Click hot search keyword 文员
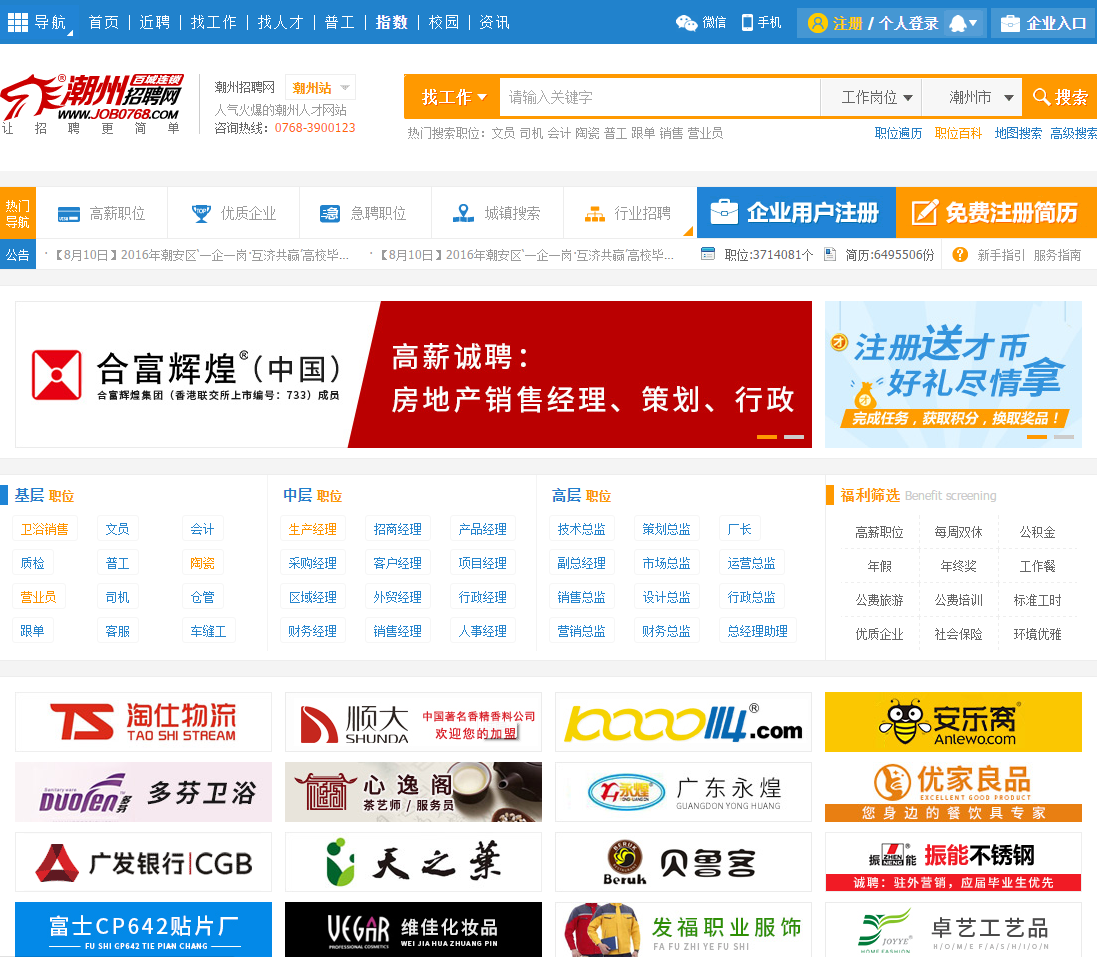Viewport: 1097px width, 957px height. point(503,133)
